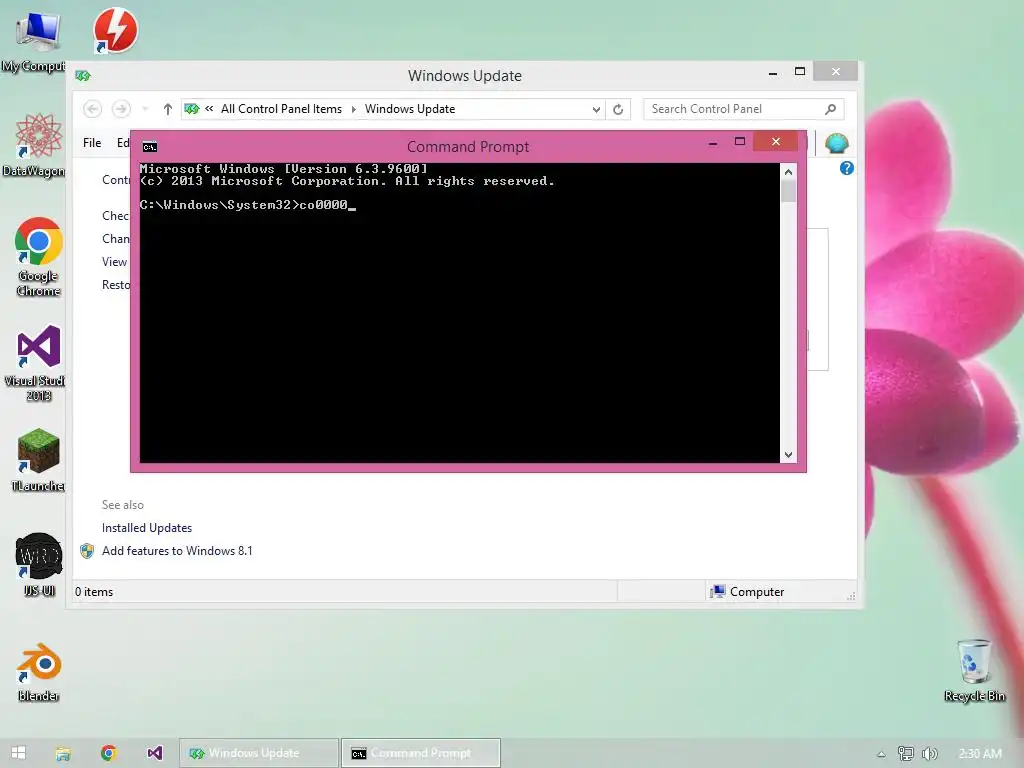Image resolution: width=1024 pixels, height=768 pixels.
Task: Click Computer in the status bar
Action: coord(748,592)
